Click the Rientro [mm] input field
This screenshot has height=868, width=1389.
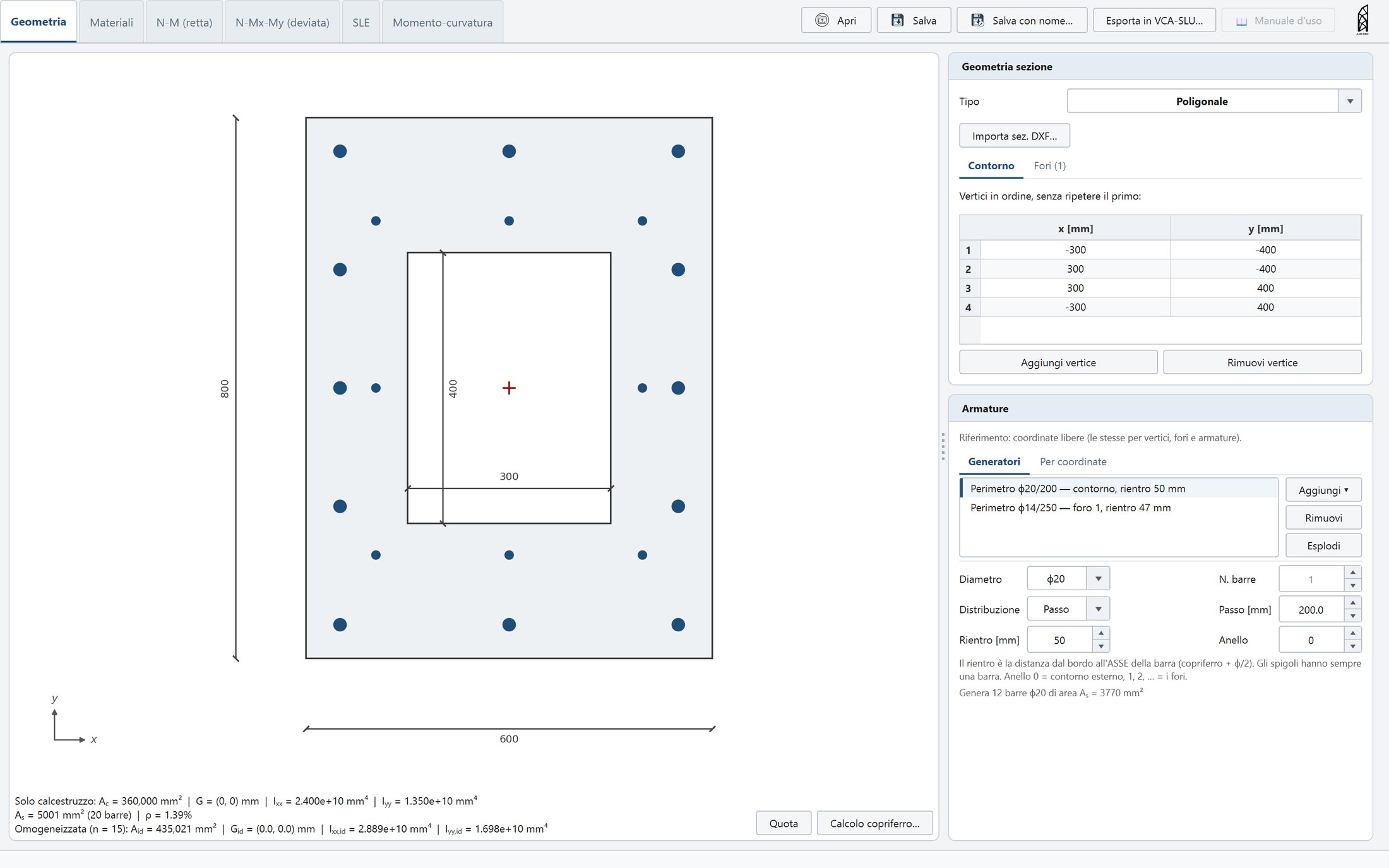point(1059,640)
